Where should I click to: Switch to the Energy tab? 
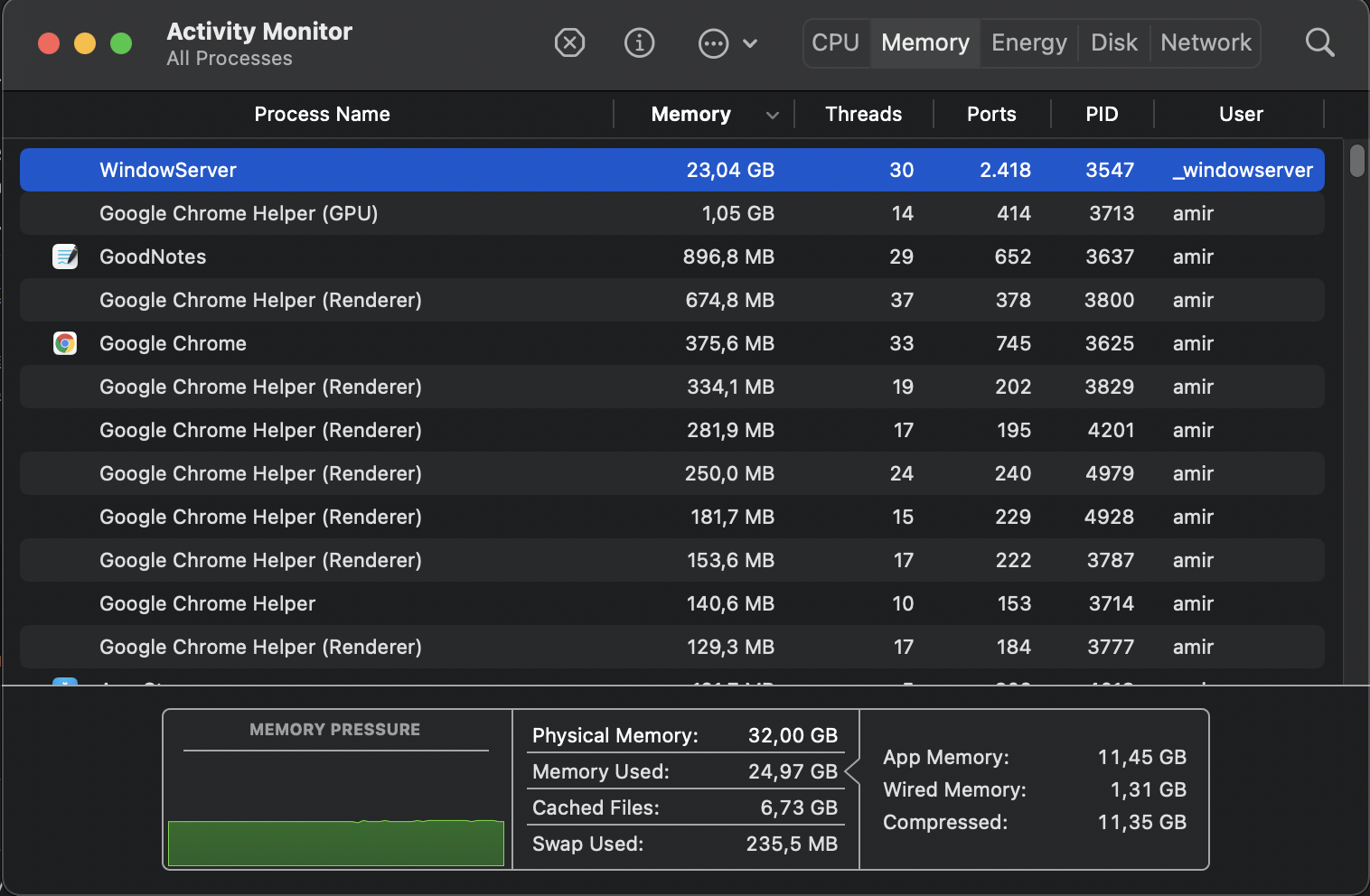pyautogui.click(x=1028, y=42)
